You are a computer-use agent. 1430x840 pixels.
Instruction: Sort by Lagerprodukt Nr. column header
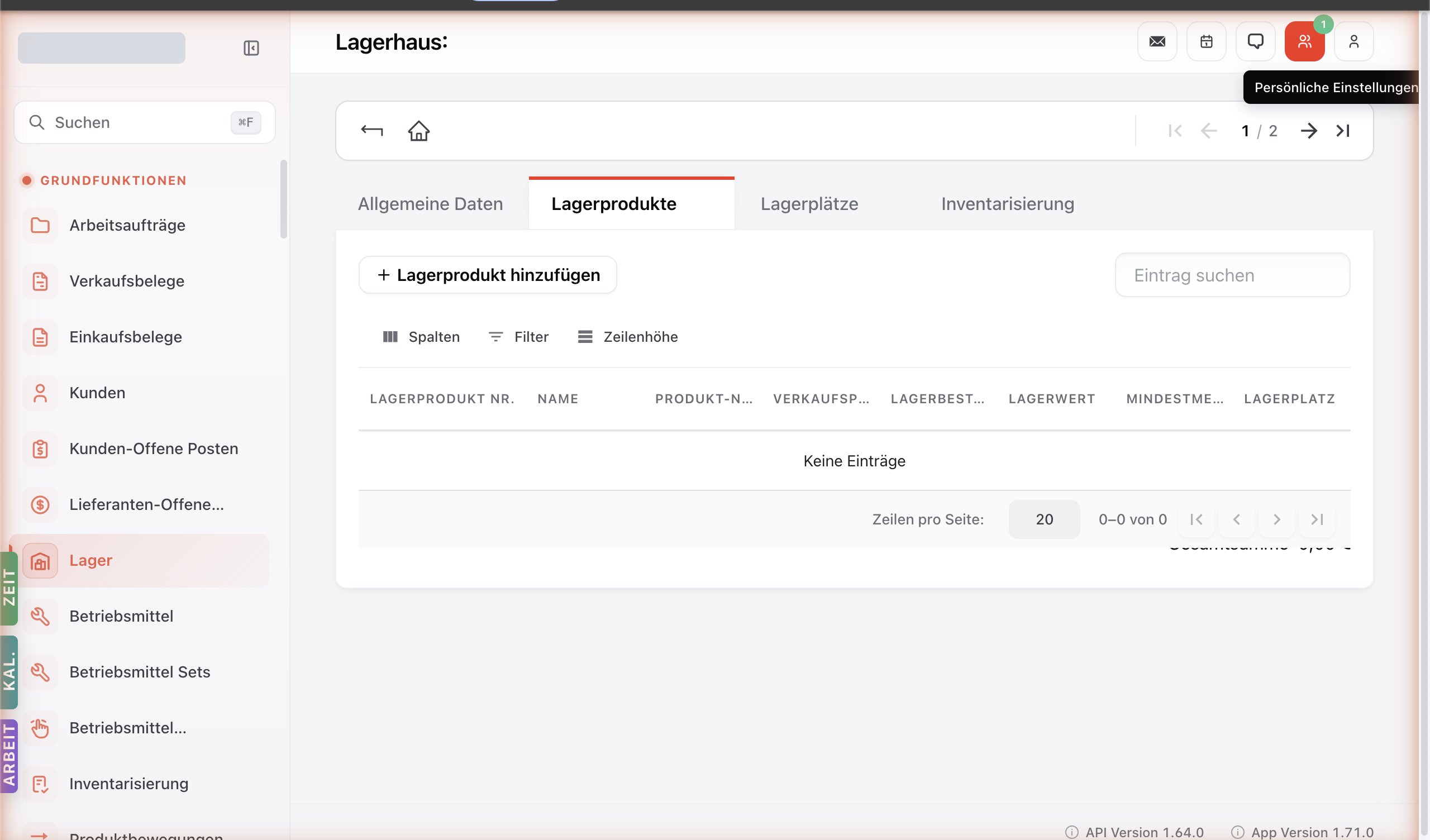tap(442, 398)
